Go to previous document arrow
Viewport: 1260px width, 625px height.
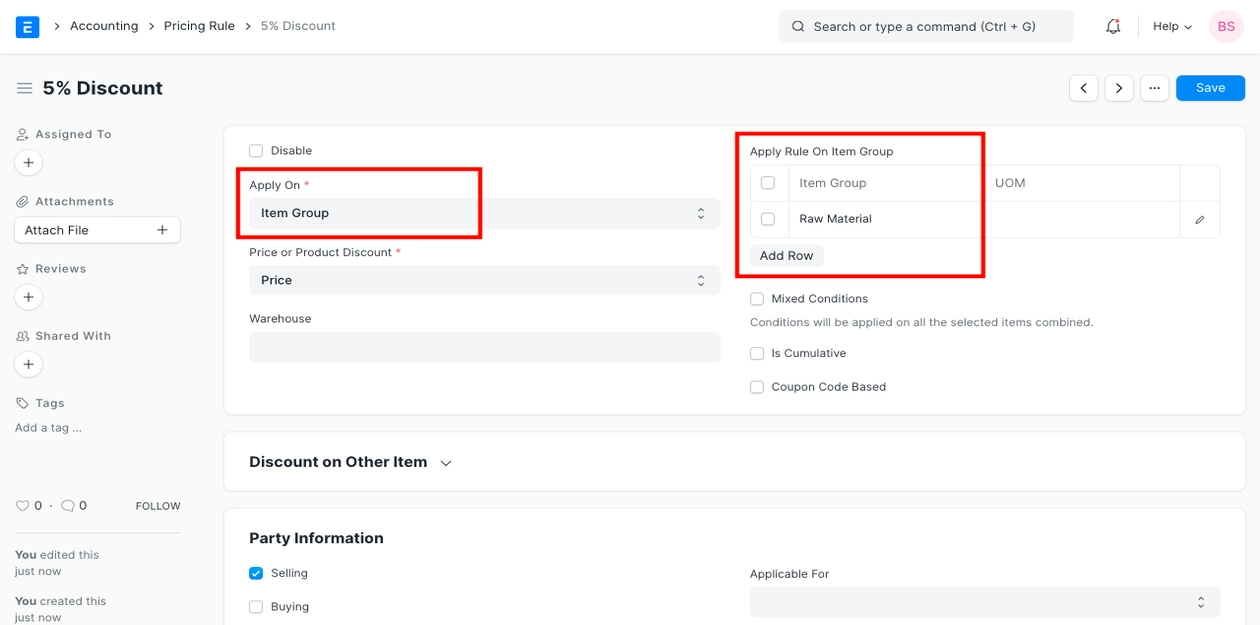pos(1083,88)
